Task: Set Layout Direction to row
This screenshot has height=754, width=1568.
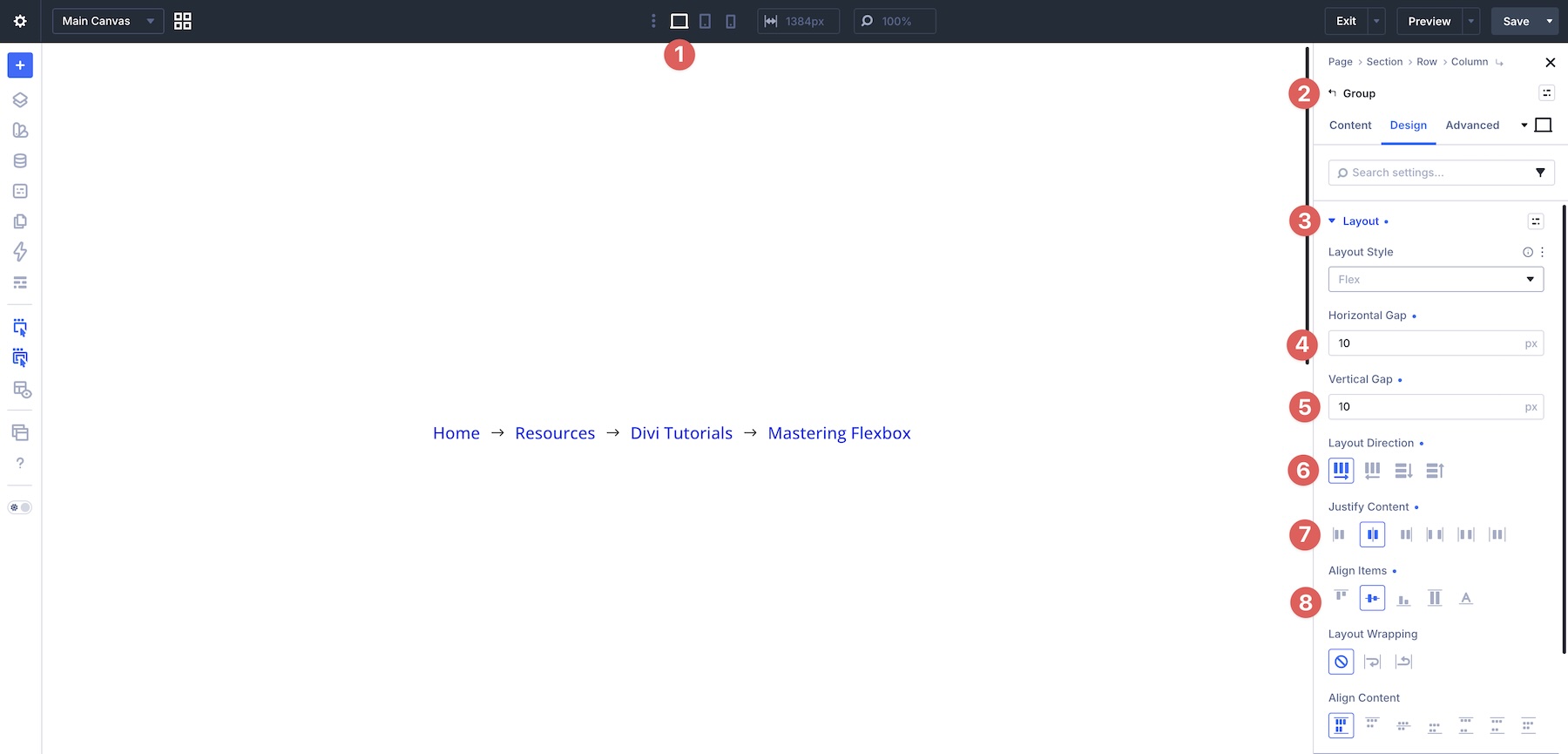Action: tap(1341, 471)
